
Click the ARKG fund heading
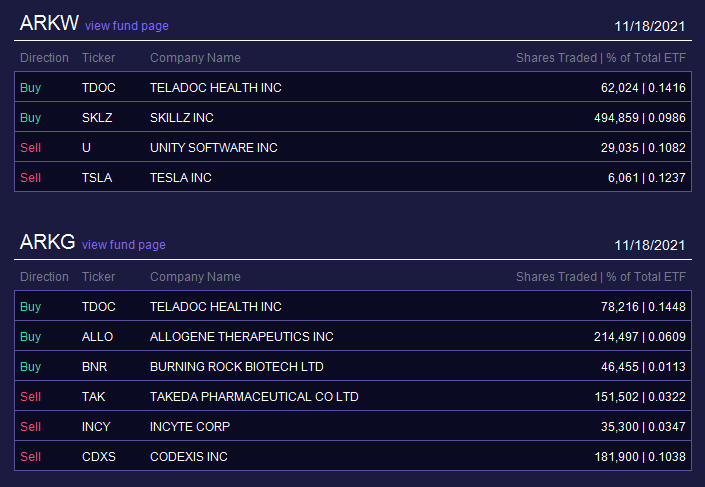coord(48,242)
